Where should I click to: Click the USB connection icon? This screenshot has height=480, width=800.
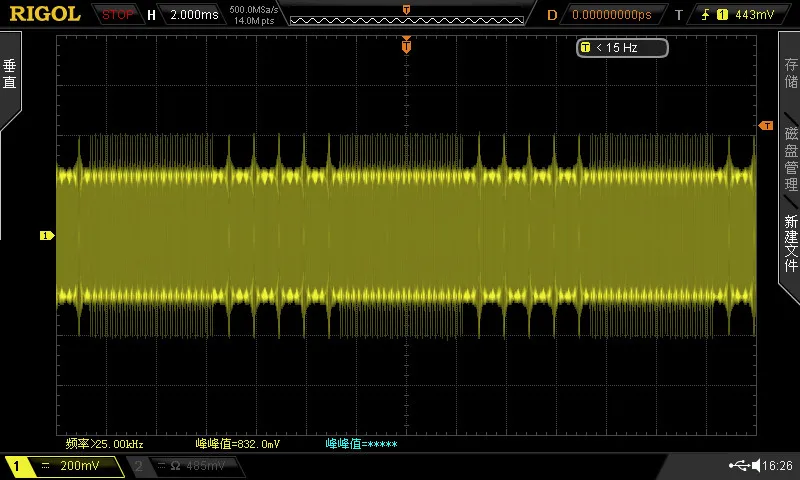click(x=739, y=465)
